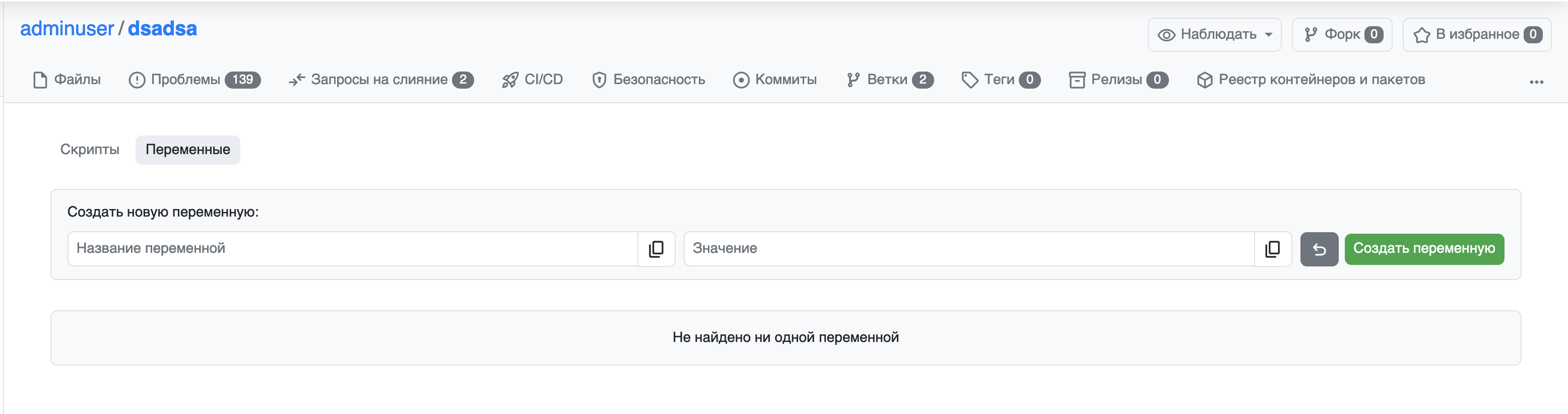Click the archive icon beside Релизы
1568x414 pixels.
[x=1077, y=80]
